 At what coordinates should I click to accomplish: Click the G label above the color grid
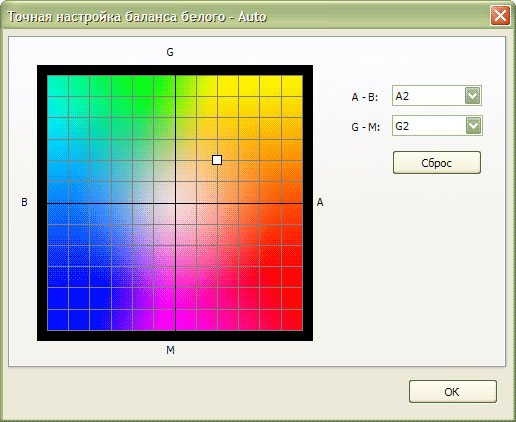170,52
